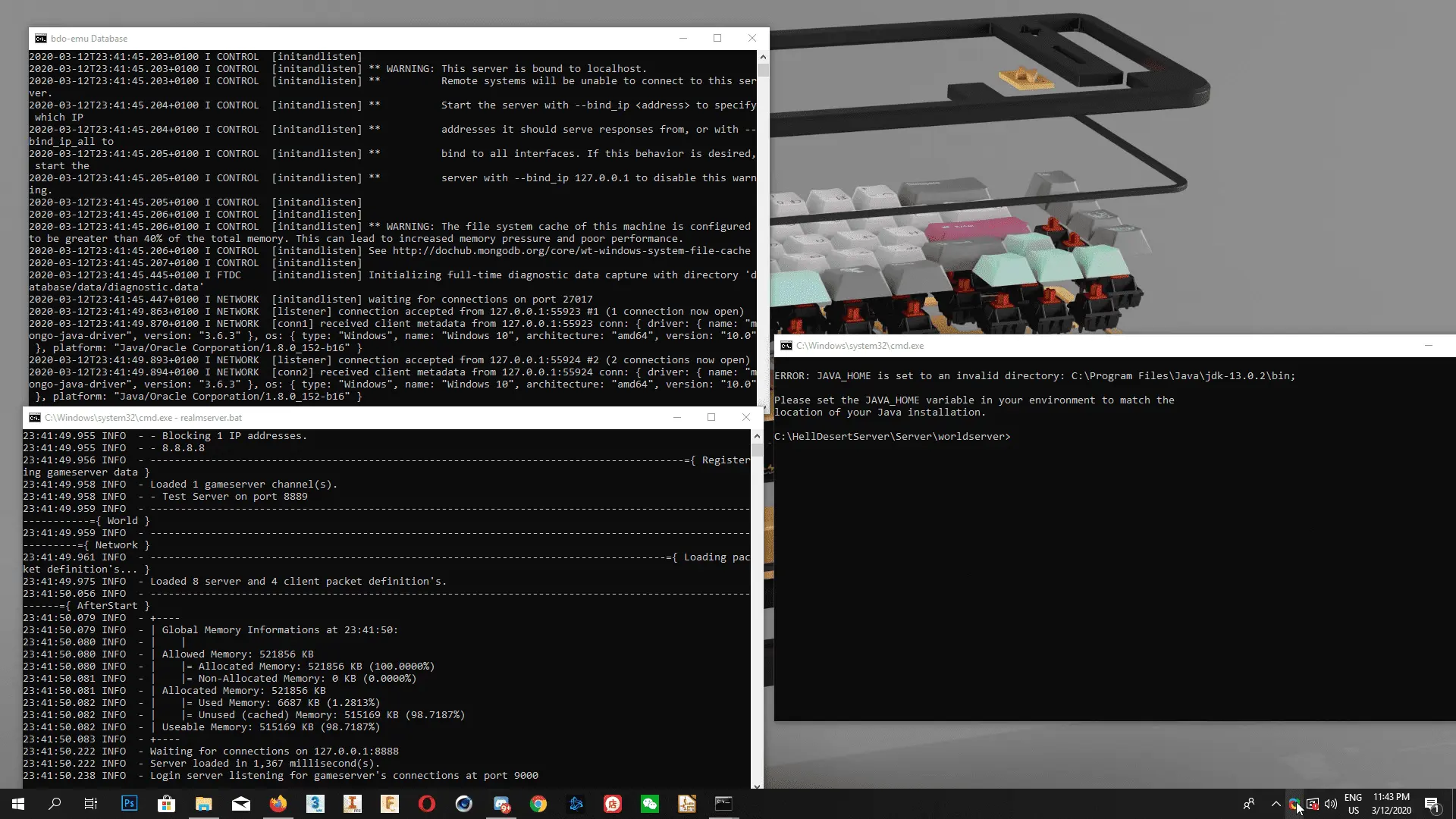Image resolution: width=1456 pixels, height=819 pixels.
Task: Open taskbar Search magnifier
Action: tap(55, 804)
